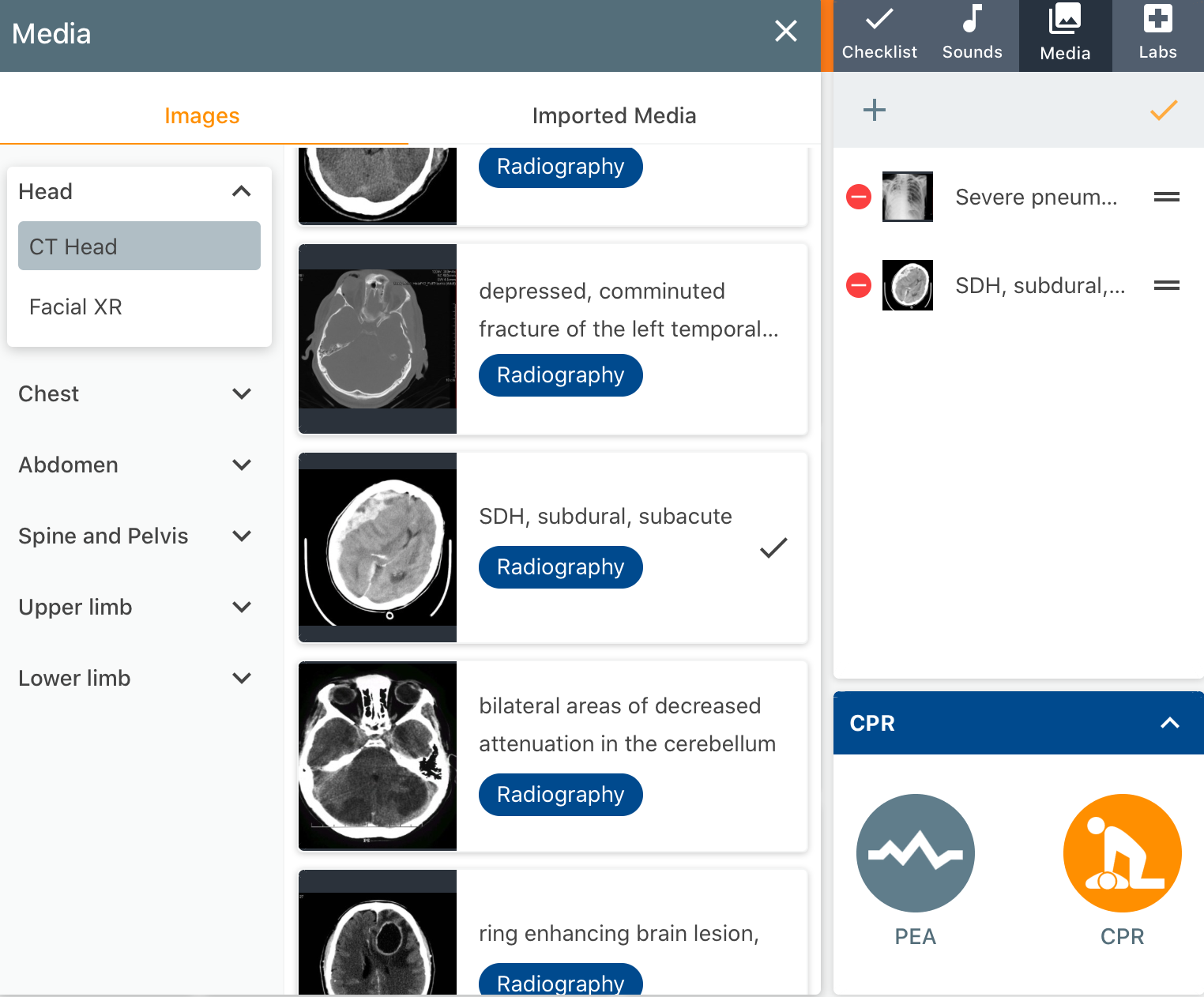Choose Facial XR subcategory
The width and height of the screenshot is (1204, 997).
point(76,307)
